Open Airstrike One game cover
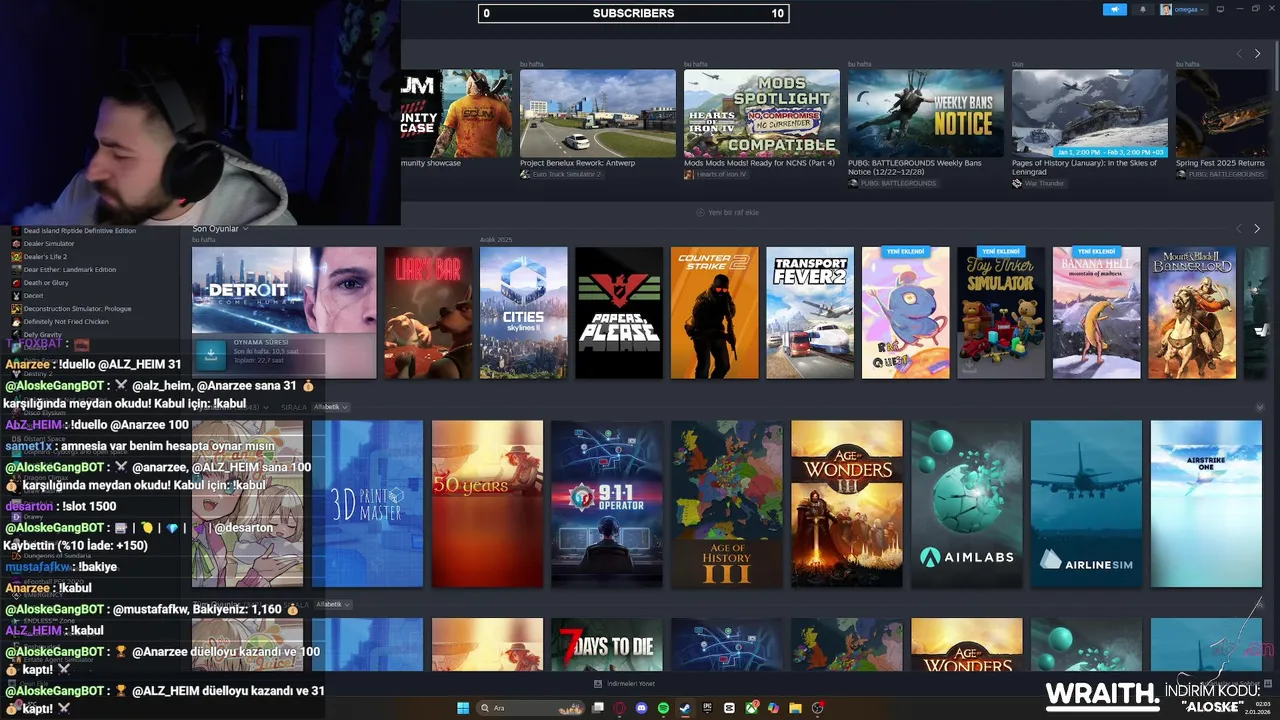The height and width of the screenshot is (720, 1280). tap(1206, 504)
